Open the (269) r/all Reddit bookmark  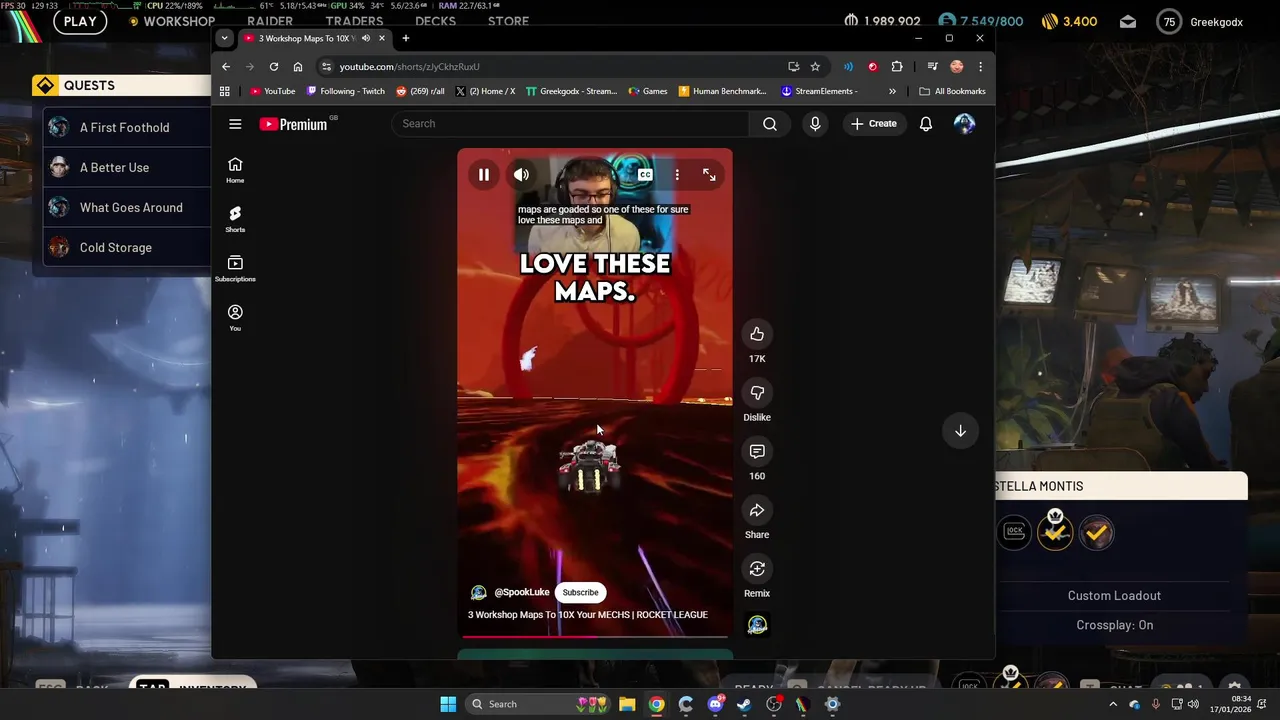420,91
